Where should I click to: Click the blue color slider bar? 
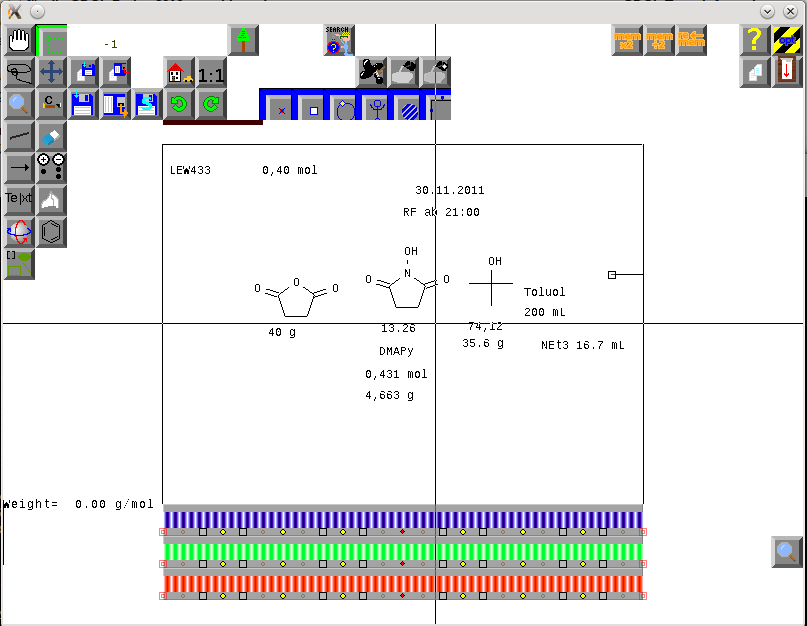pyautogui.click(x=402, y=519)
